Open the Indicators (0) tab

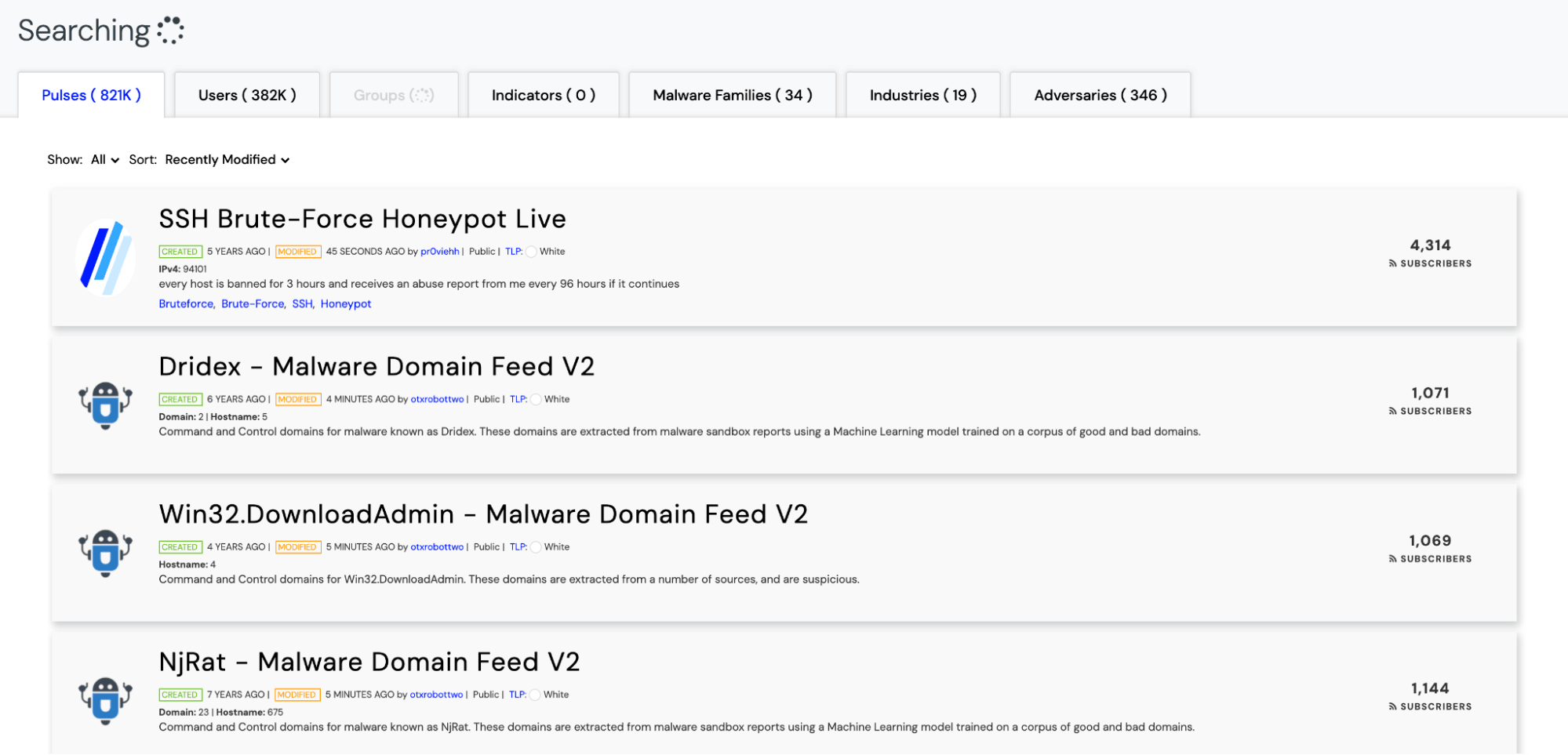(x=544, y=95)
